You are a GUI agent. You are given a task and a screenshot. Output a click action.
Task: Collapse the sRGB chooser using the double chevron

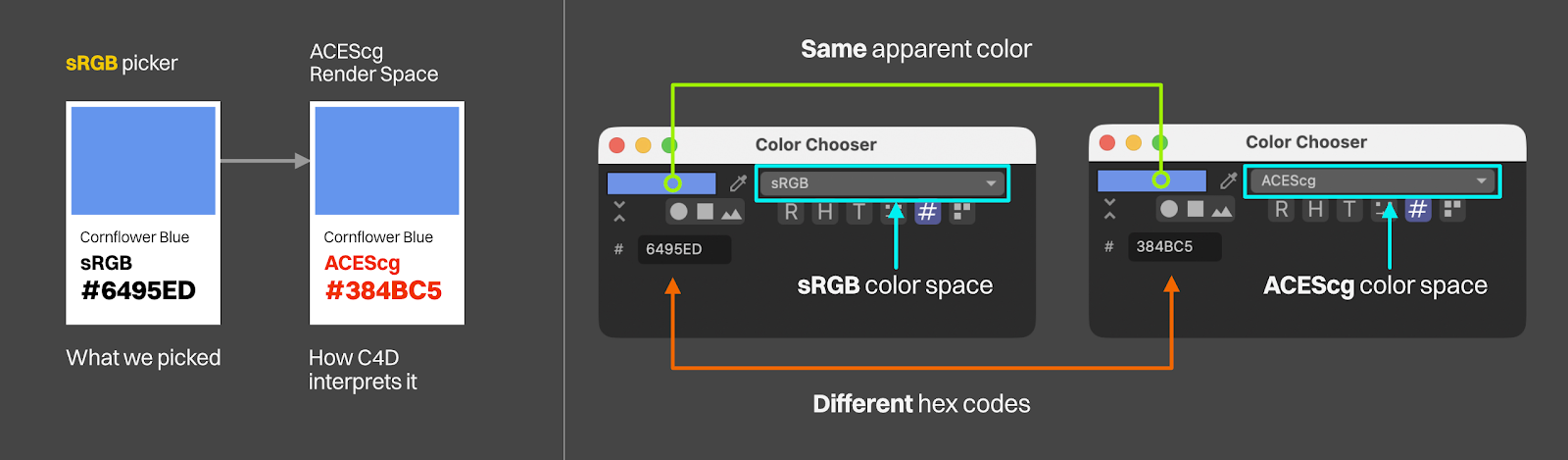coord(619,212)
